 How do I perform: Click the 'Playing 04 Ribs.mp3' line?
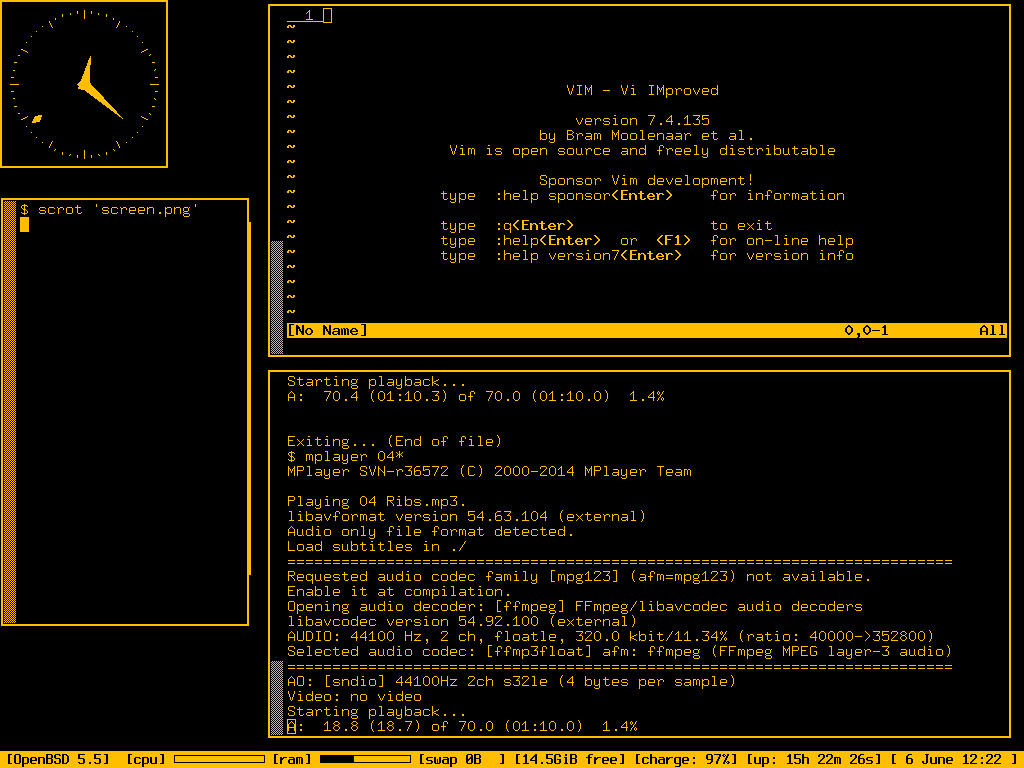click(x=376, y=502)
